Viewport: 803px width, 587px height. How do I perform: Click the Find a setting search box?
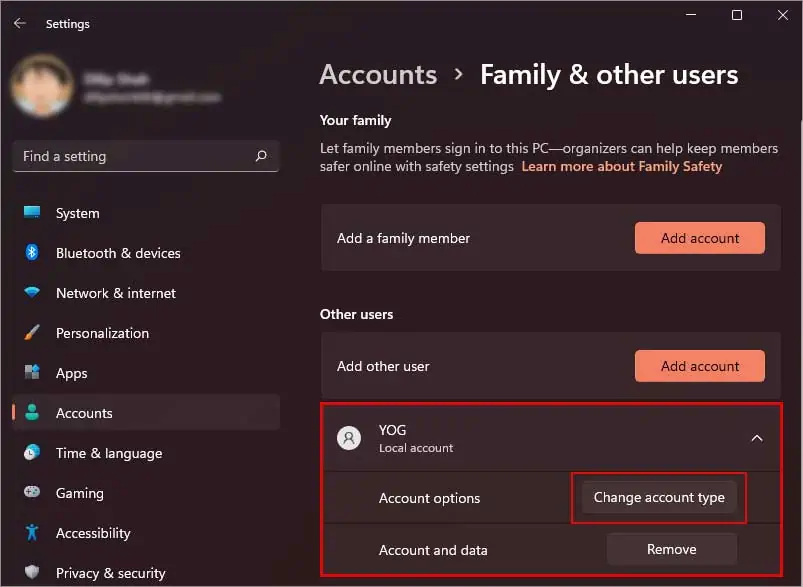pyautogui.click(x=130, y=156)
